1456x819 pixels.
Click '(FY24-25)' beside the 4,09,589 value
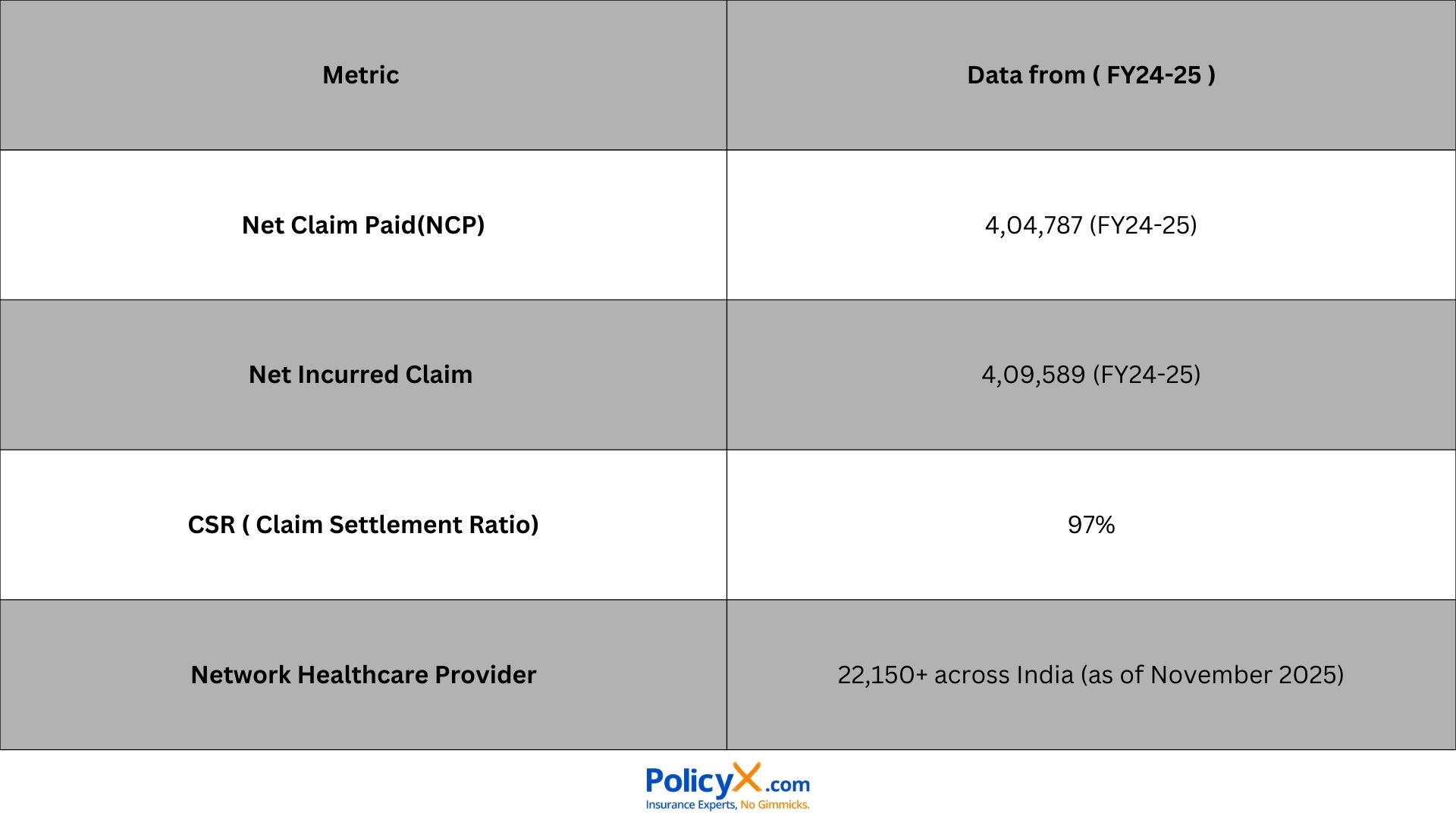(1146, 375)
